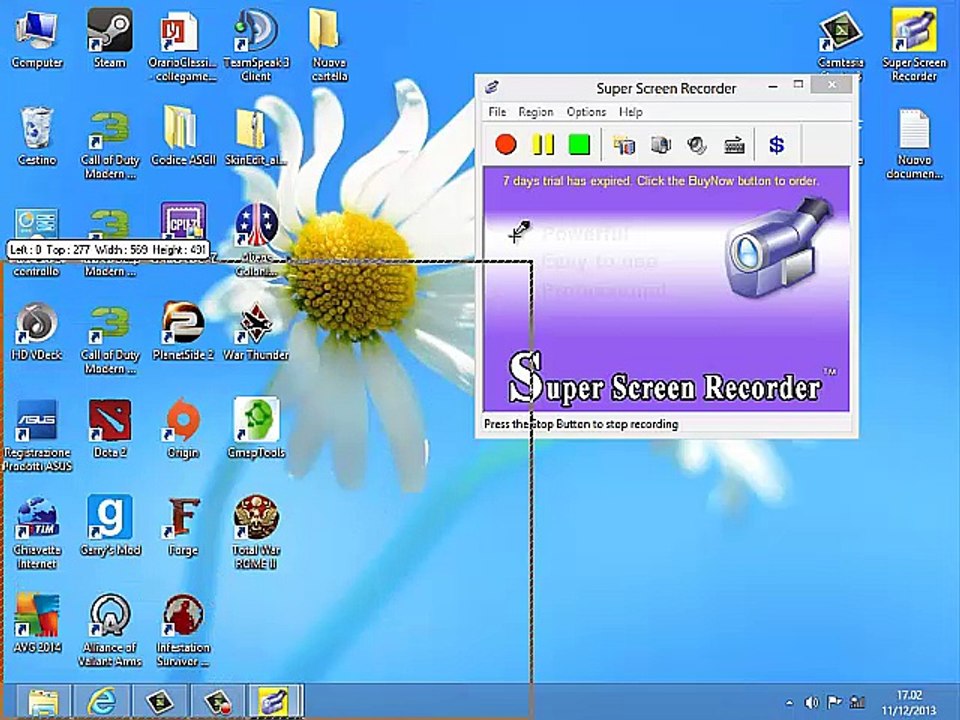The image size is (960, 720).
Task: Click the status bar stop recording hint
Action: 581,424
